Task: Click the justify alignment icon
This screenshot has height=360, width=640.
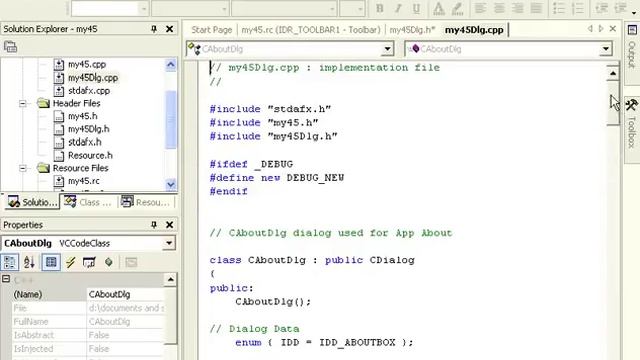Action: point(536,8)
